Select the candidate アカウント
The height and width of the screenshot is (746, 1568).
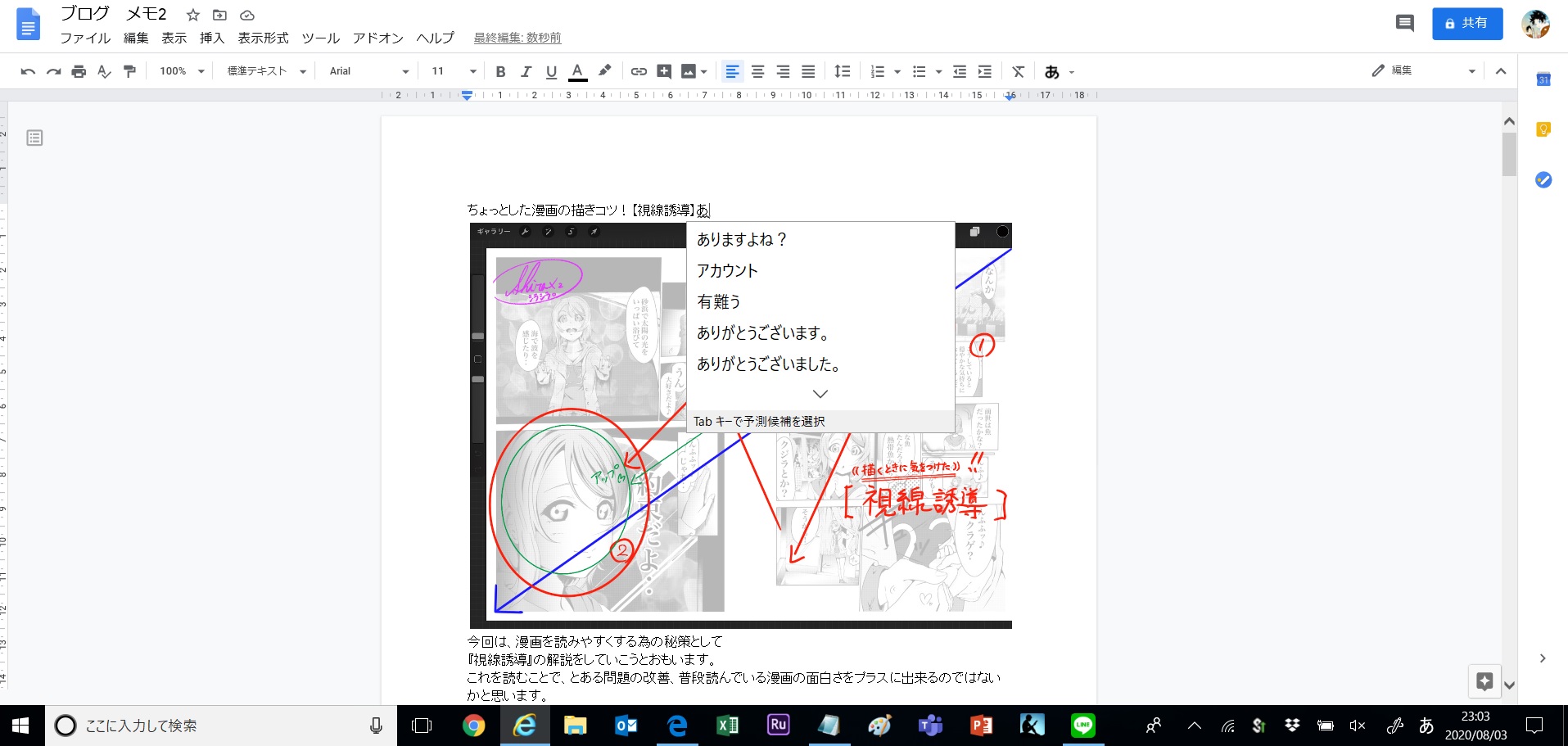820,270
